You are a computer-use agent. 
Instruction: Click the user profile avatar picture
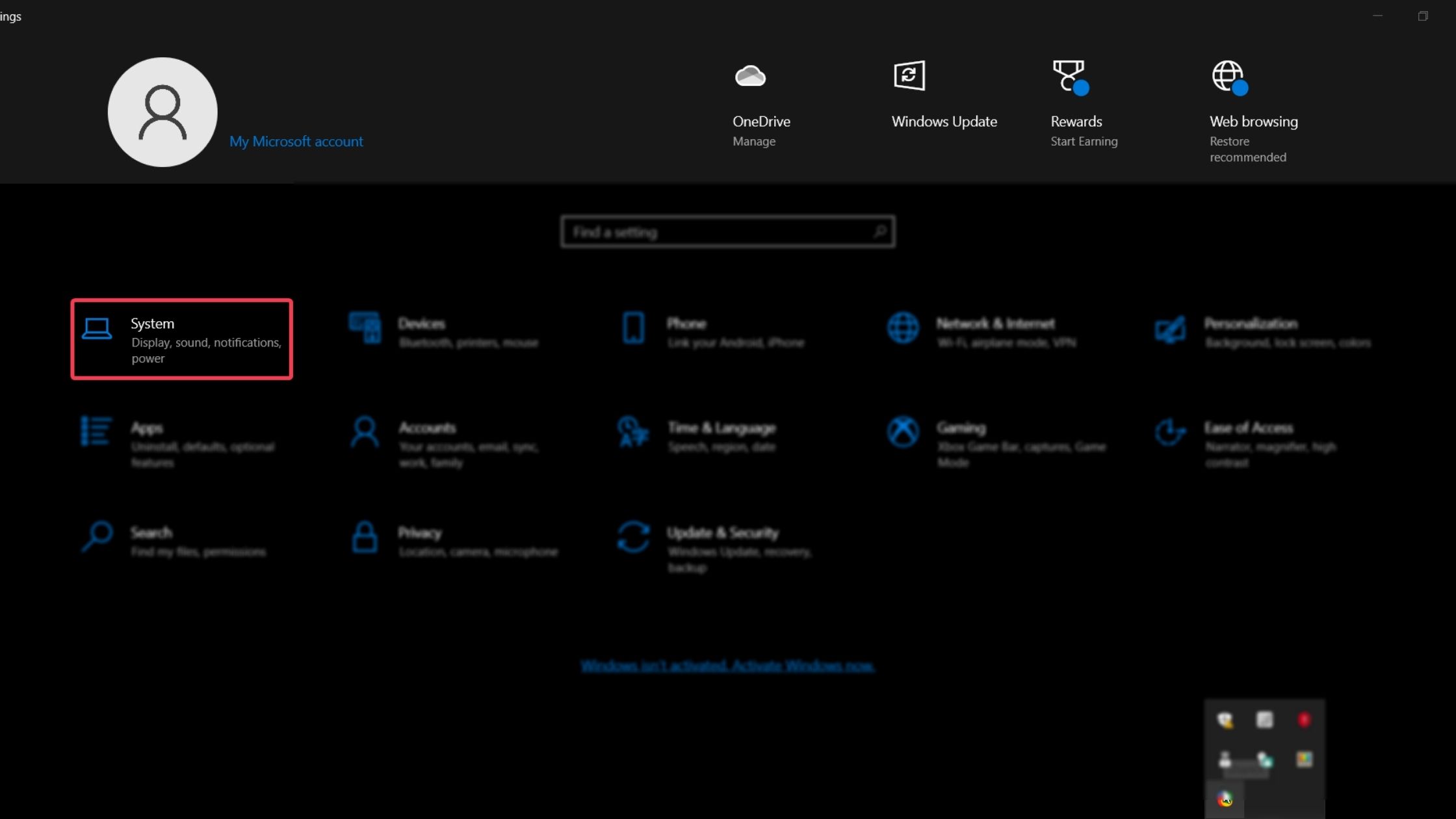point(162,112)
